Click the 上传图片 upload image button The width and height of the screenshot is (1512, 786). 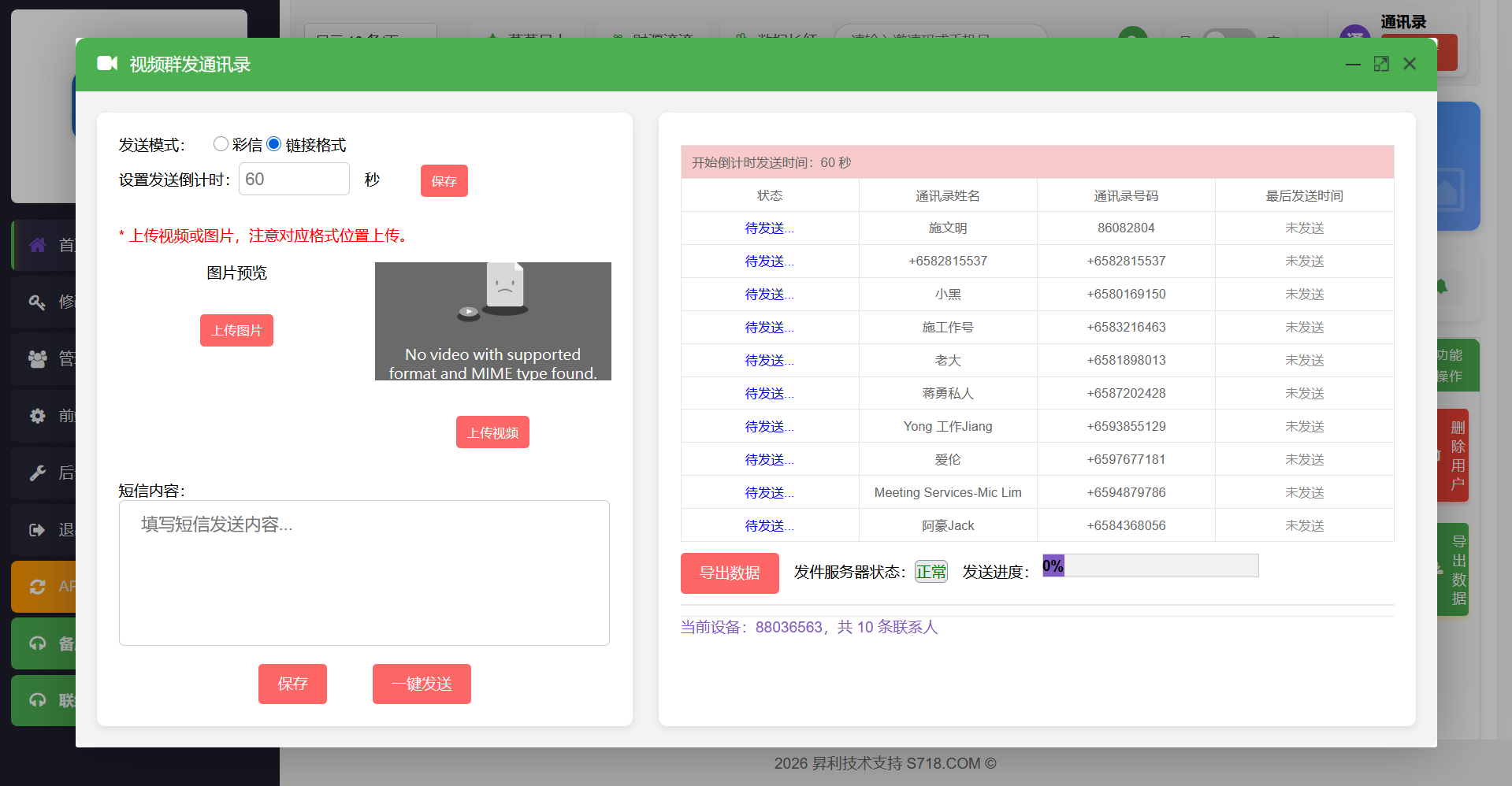(236, 331)
